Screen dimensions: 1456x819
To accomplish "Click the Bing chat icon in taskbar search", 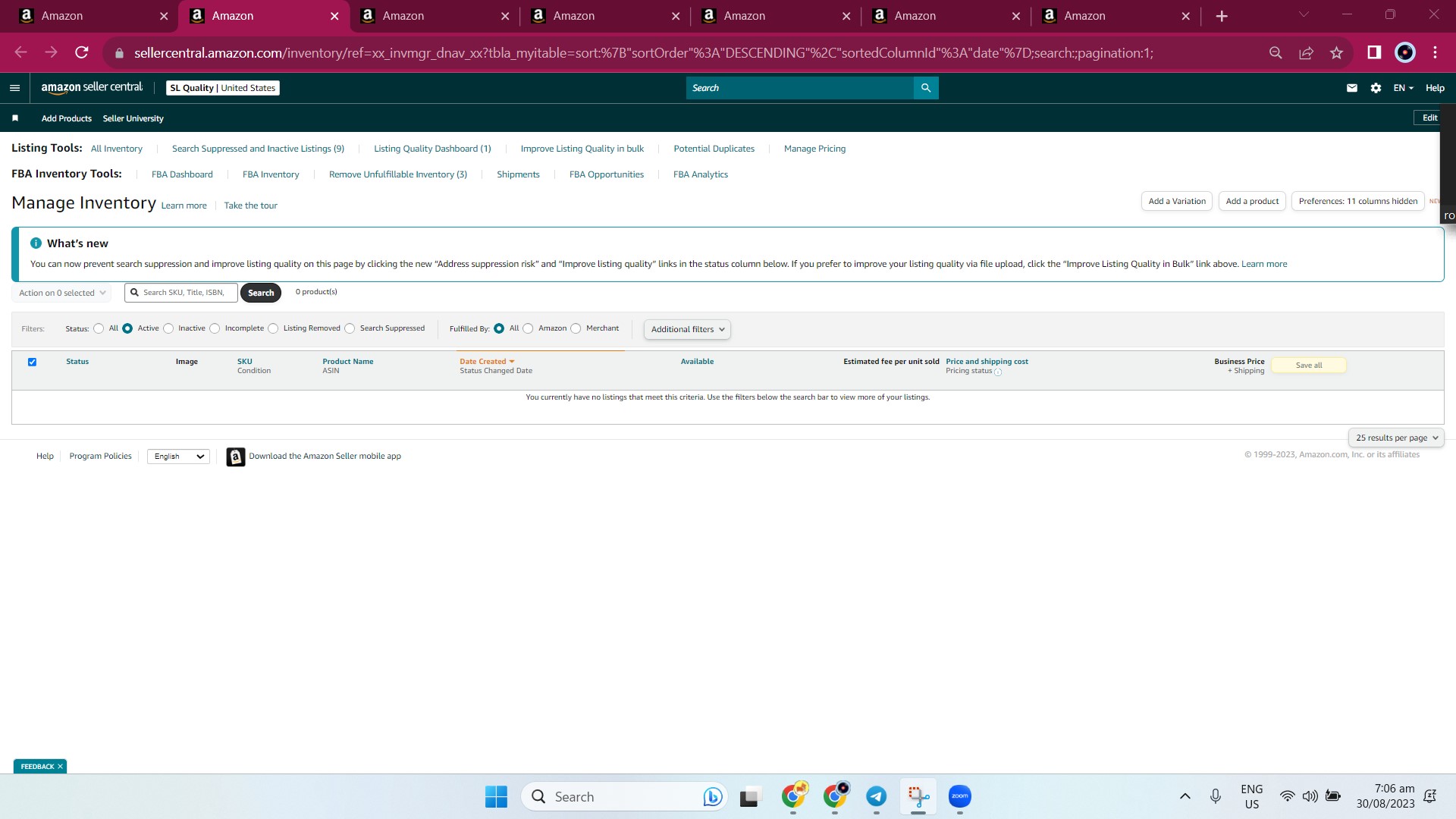I will 712,797.
